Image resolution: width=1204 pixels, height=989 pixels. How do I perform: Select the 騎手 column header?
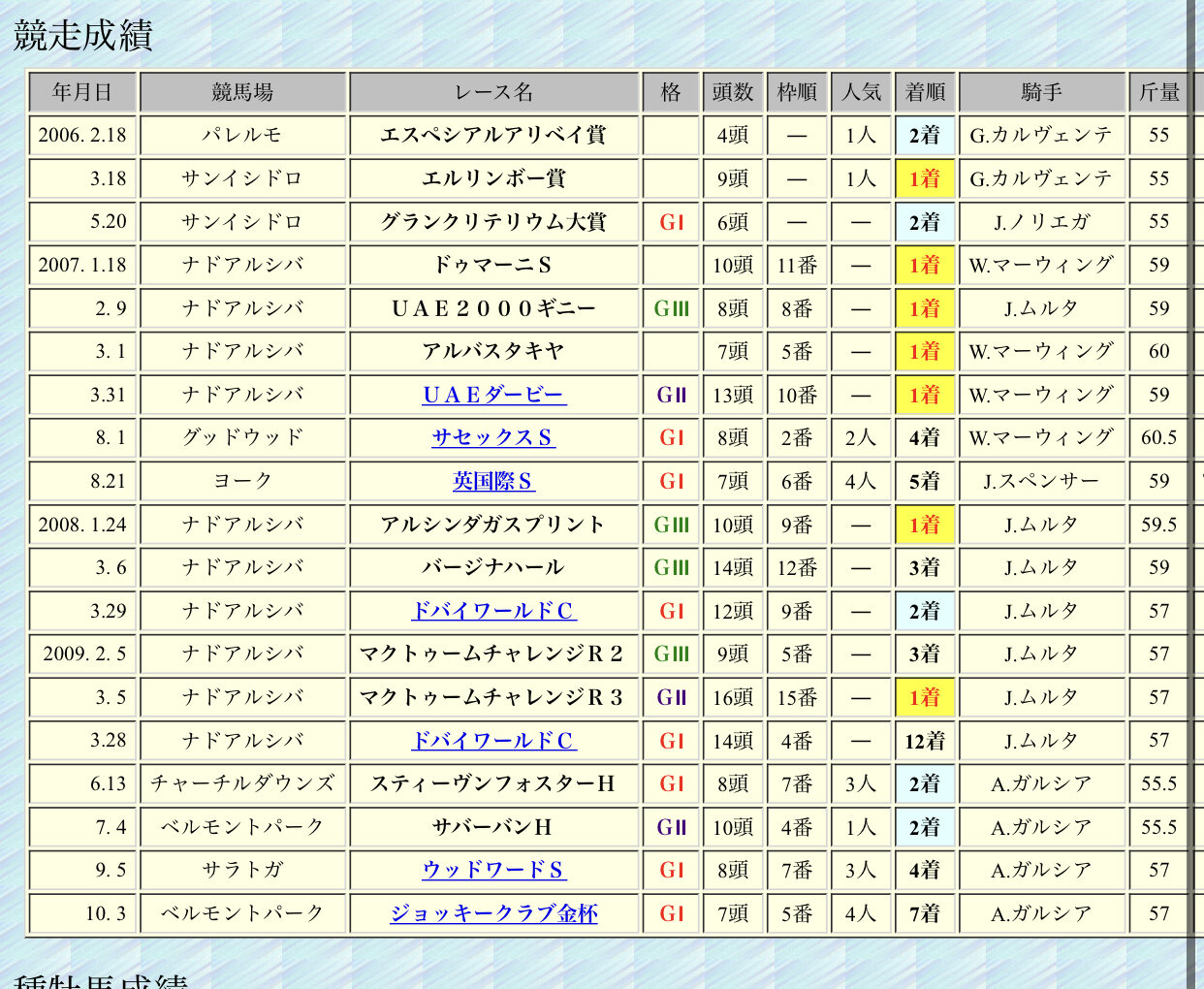(x=1041, y=92)
